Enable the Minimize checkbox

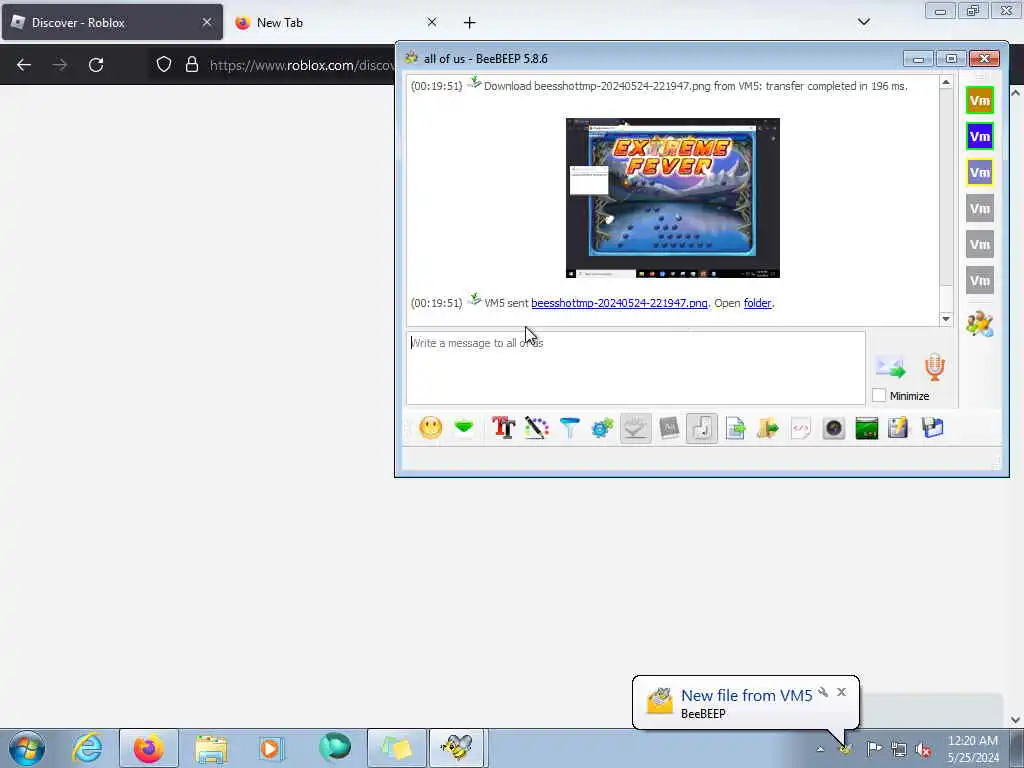879,396
